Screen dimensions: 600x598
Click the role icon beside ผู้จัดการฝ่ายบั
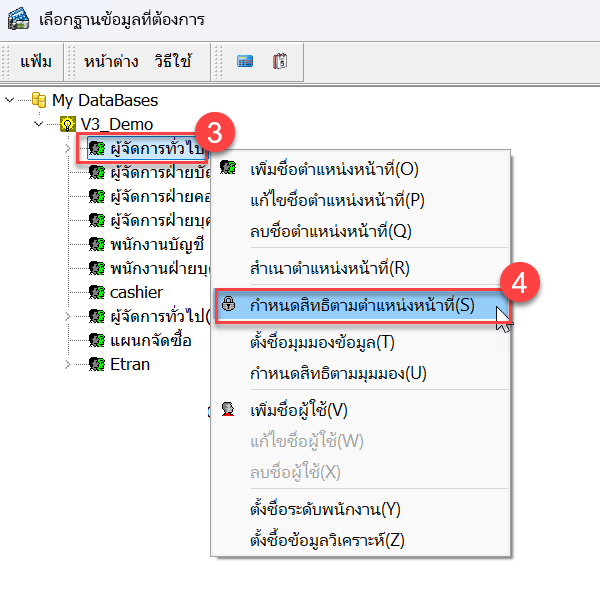97,172
